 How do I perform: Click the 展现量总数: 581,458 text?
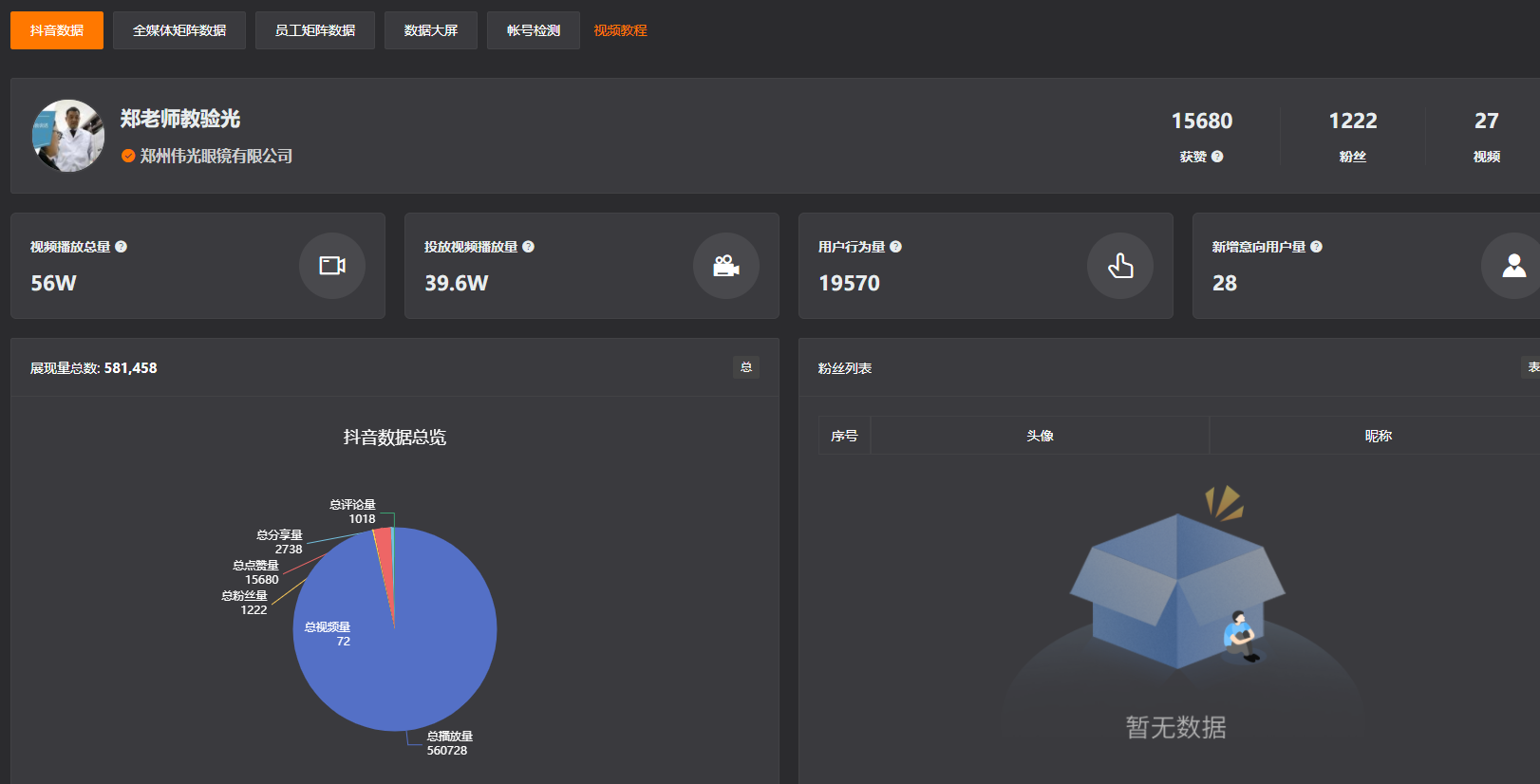coord(94,368)
